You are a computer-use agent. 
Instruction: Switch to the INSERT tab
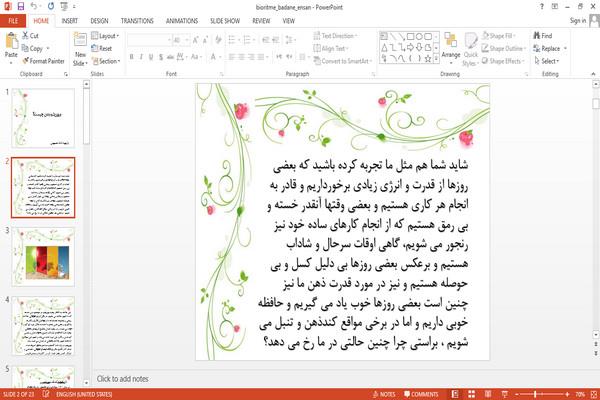coord(69,21)
